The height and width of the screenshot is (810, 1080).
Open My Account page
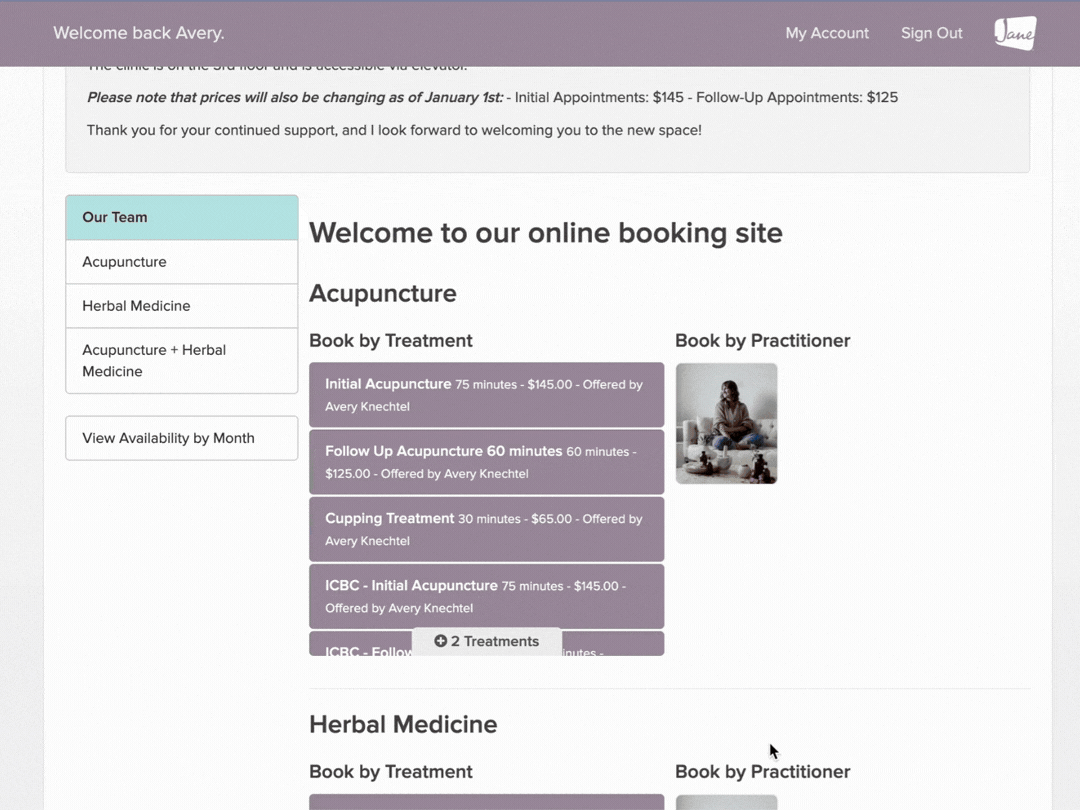click(827, 33)
